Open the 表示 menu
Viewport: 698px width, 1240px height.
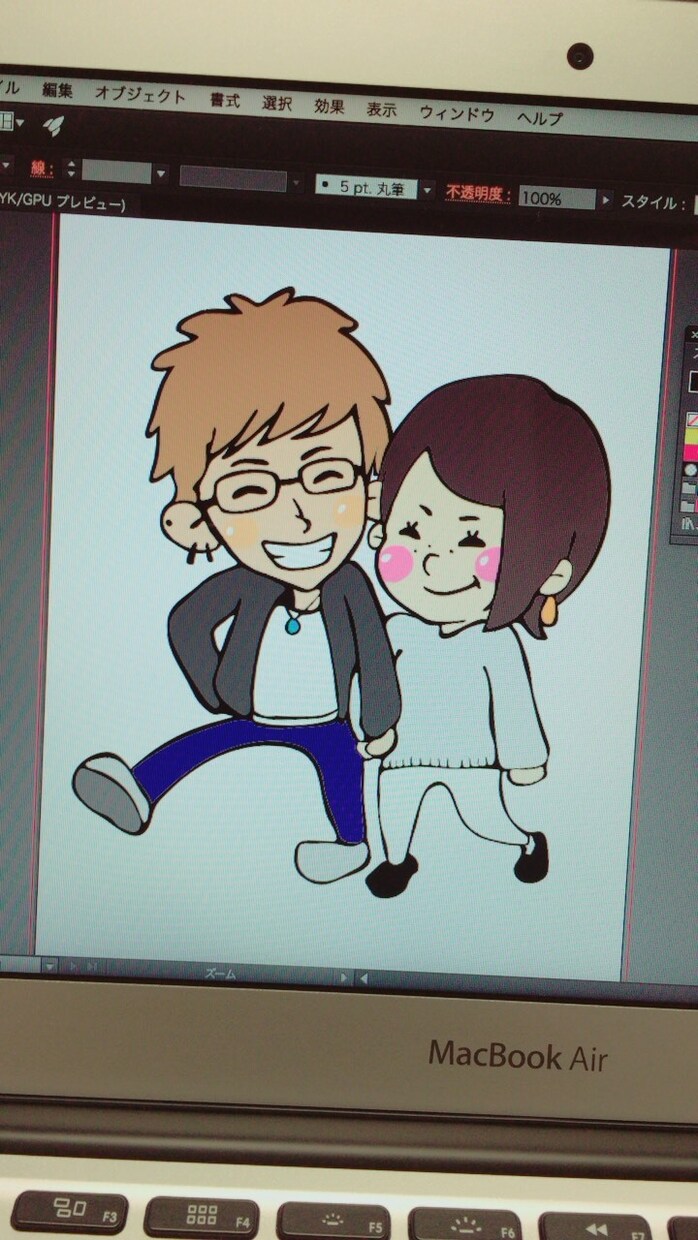[381, 109]
